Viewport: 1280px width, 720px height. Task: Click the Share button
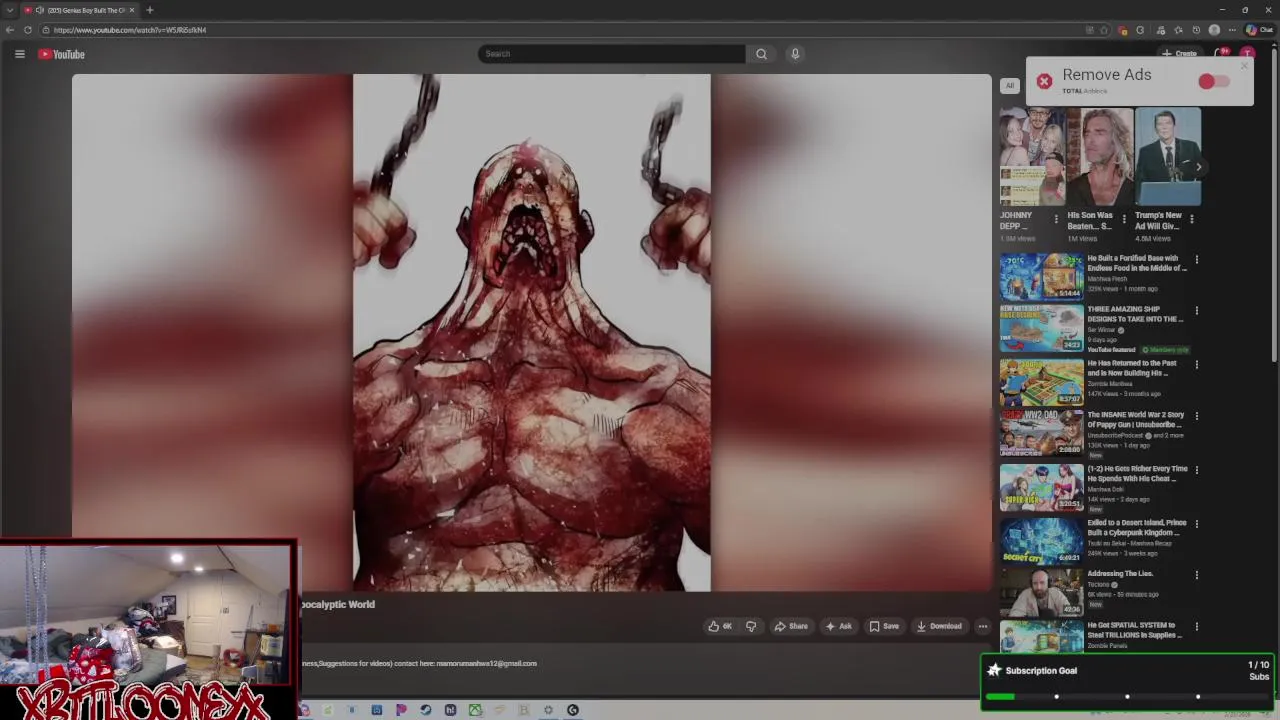791,626
